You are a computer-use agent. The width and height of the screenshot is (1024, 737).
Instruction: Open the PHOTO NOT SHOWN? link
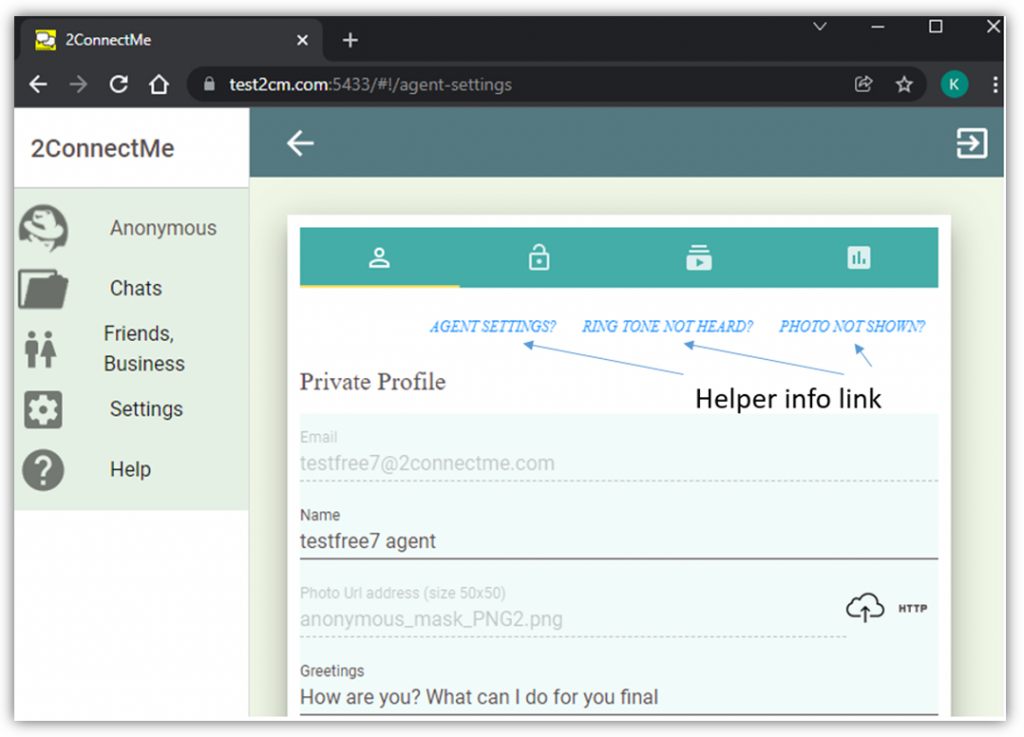point(852,327)
